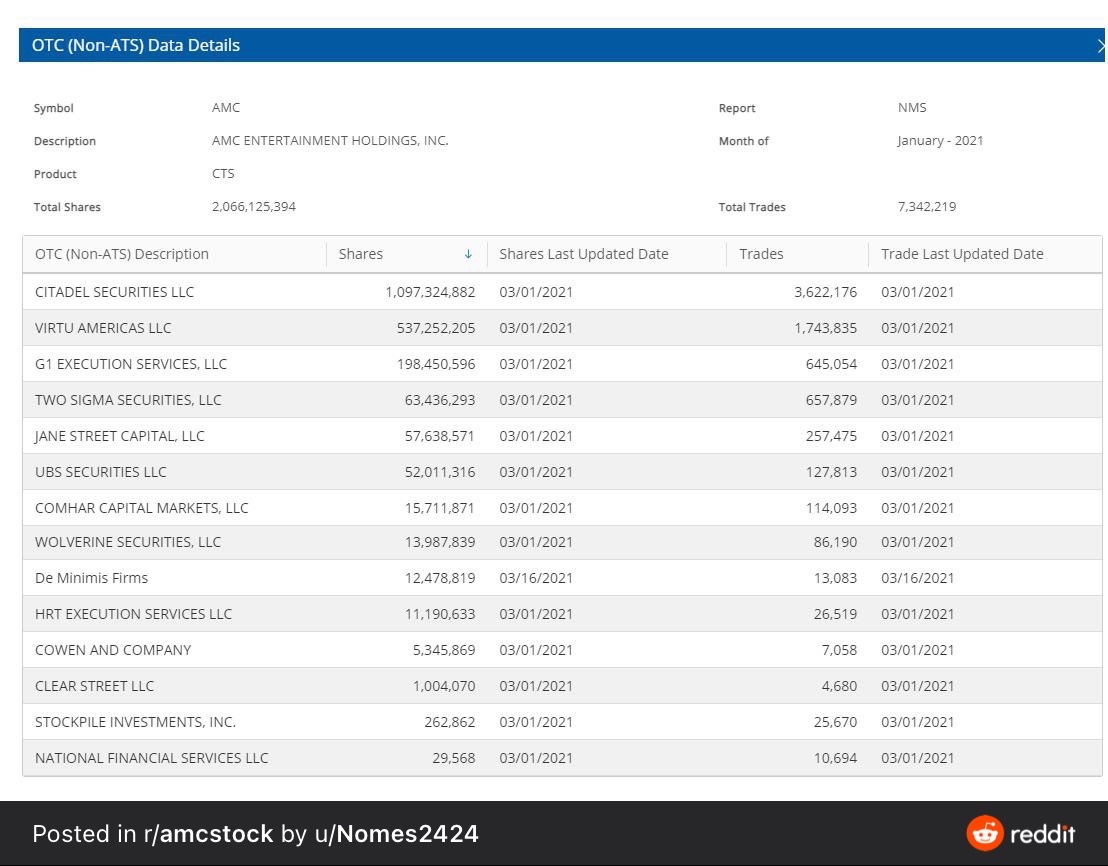The height and width of the screenshot is (866, 1108).
Task: Click UBS trades value 127,813
Action: click(831, 472)
